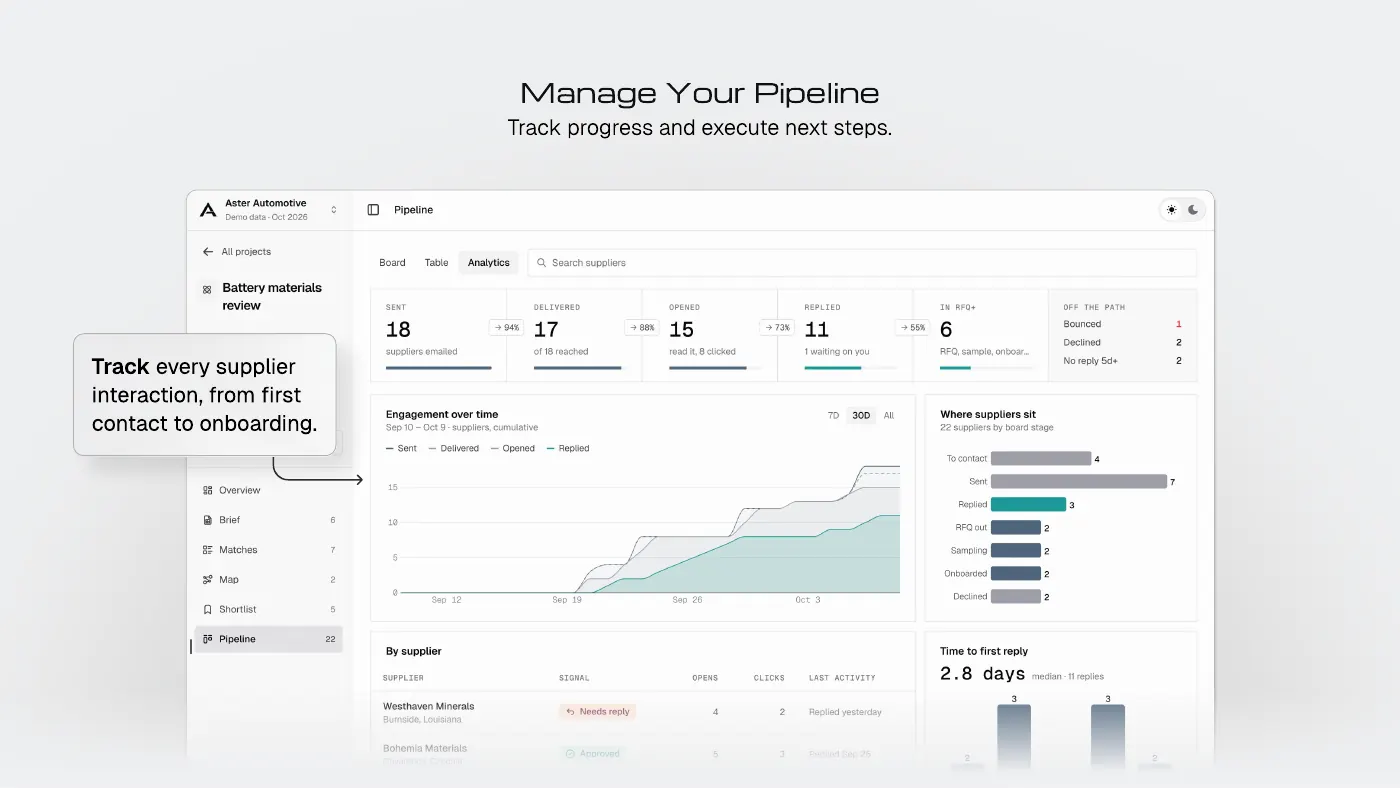Open the Aster Automotive workspace switcher chevrons
This screenshot has width=1400, height=788.
point(334,210)
